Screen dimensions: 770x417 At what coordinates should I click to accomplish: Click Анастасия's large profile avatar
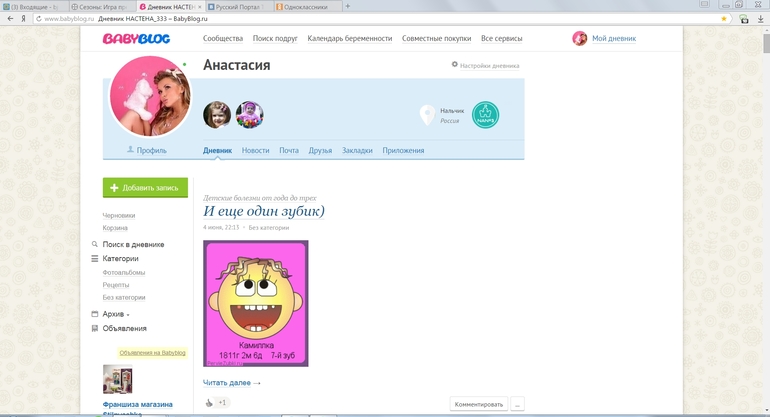150,97
